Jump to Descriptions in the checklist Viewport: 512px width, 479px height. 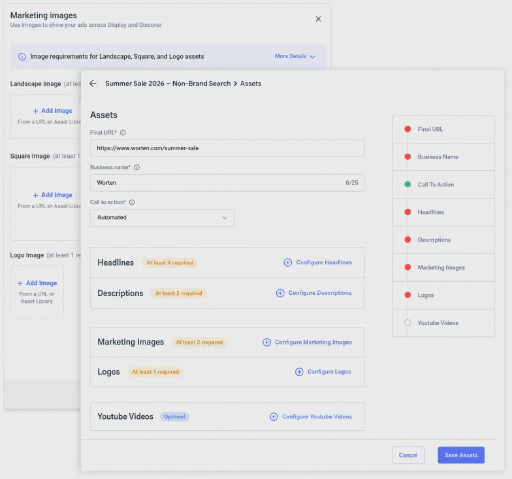coord(443,240)
